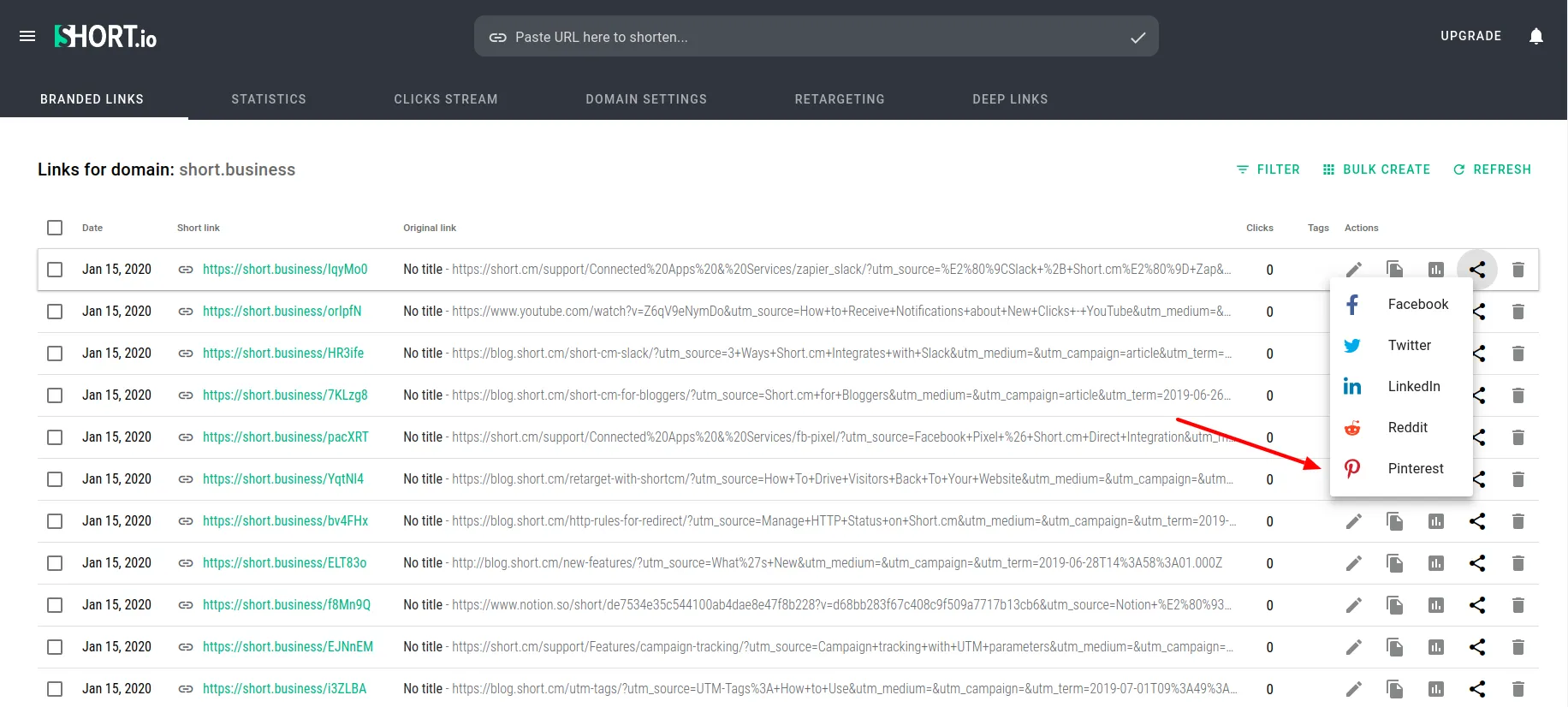
Task: Refresh the links list
Action: click(x=1492, y=169)
